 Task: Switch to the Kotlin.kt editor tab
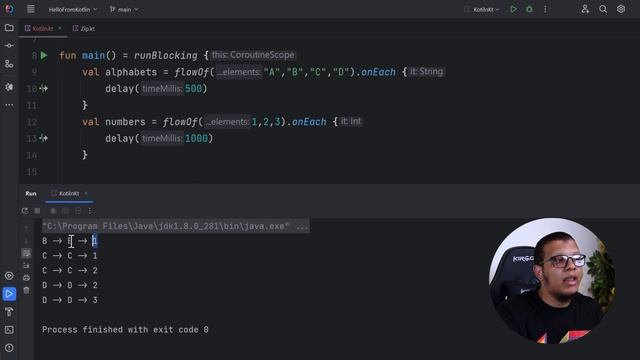[x=42, y=29]
